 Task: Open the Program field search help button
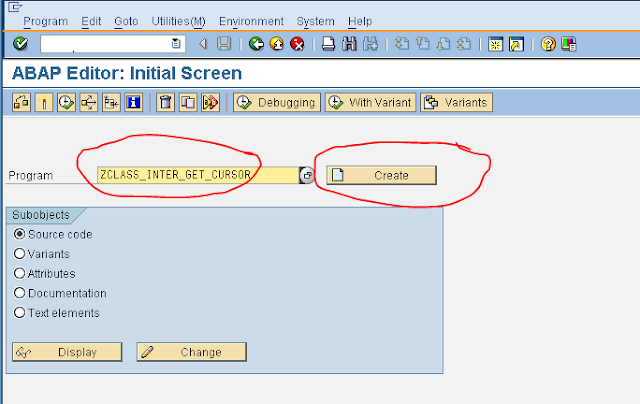tap(307, 175)
